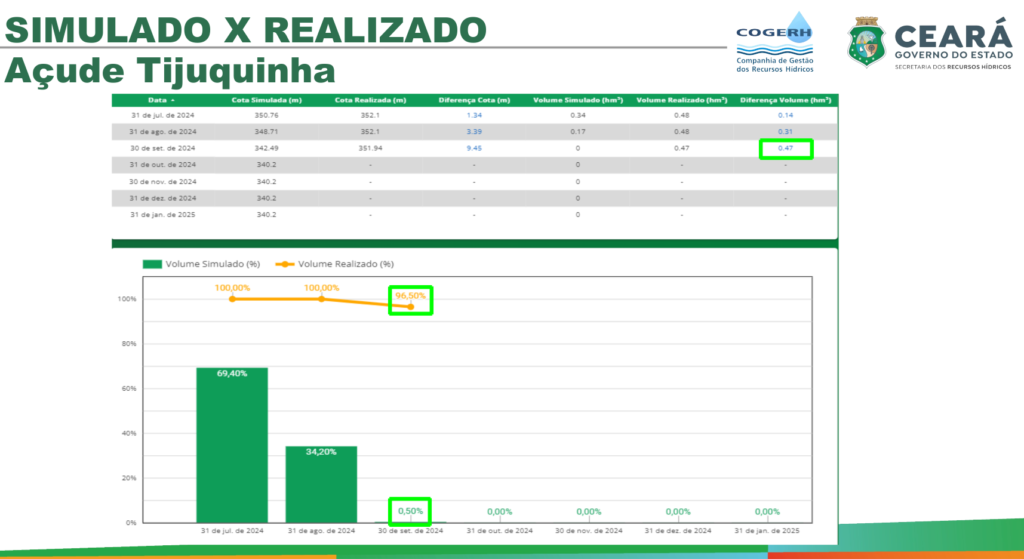This screenshot has width=1024, height=559.
Task: Click the SIMULADO X REALIZADO title
Action: pos(246,29)
